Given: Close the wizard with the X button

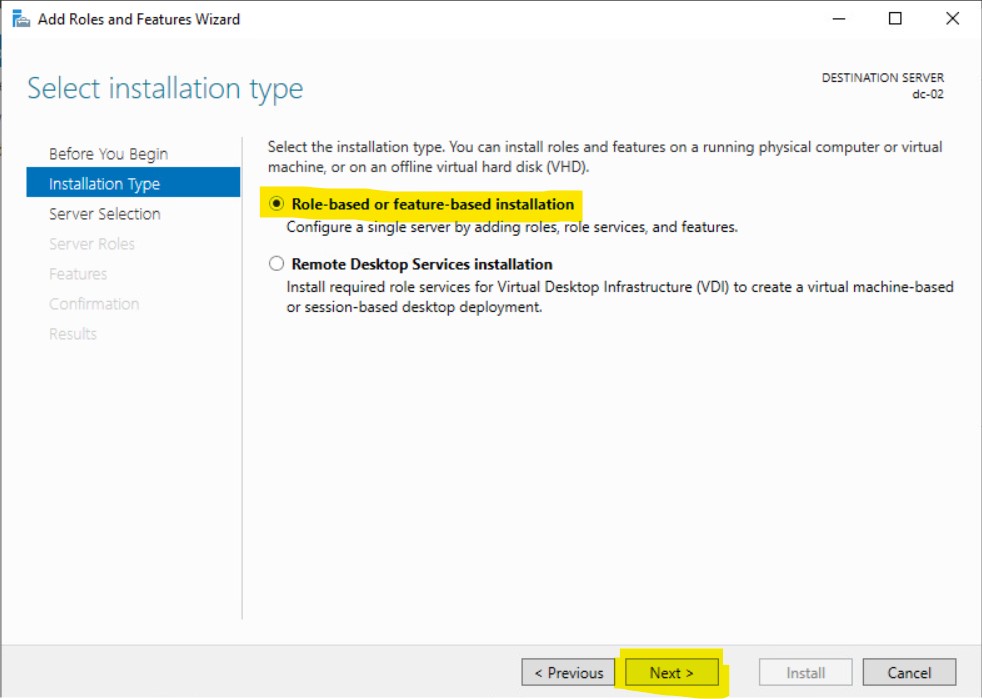Looking at the screenshot, I should pyautogui.click(x=952, y=19).
